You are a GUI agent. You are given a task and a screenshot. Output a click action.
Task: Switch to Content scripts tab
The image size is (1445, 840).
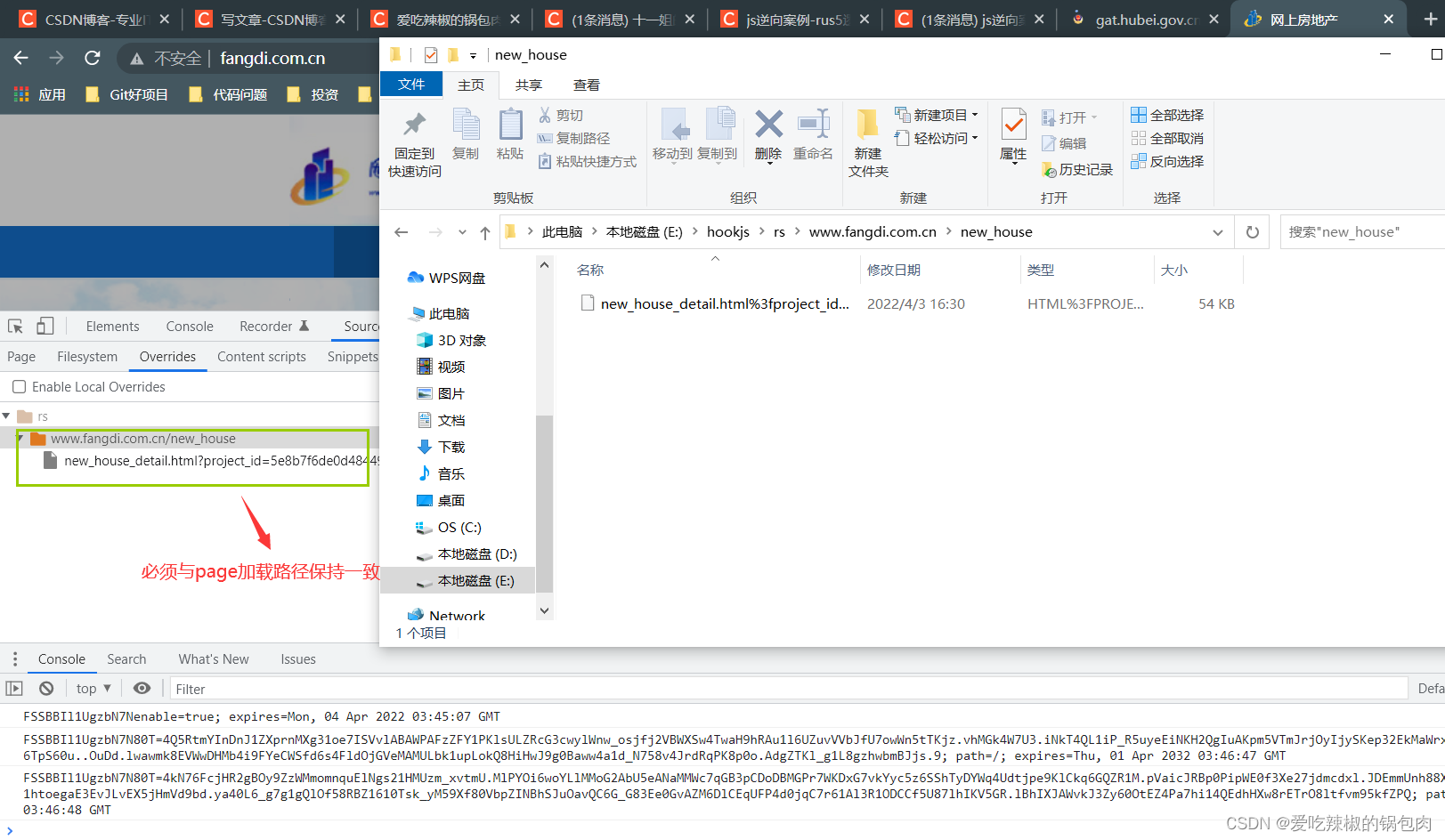(262, 356)
